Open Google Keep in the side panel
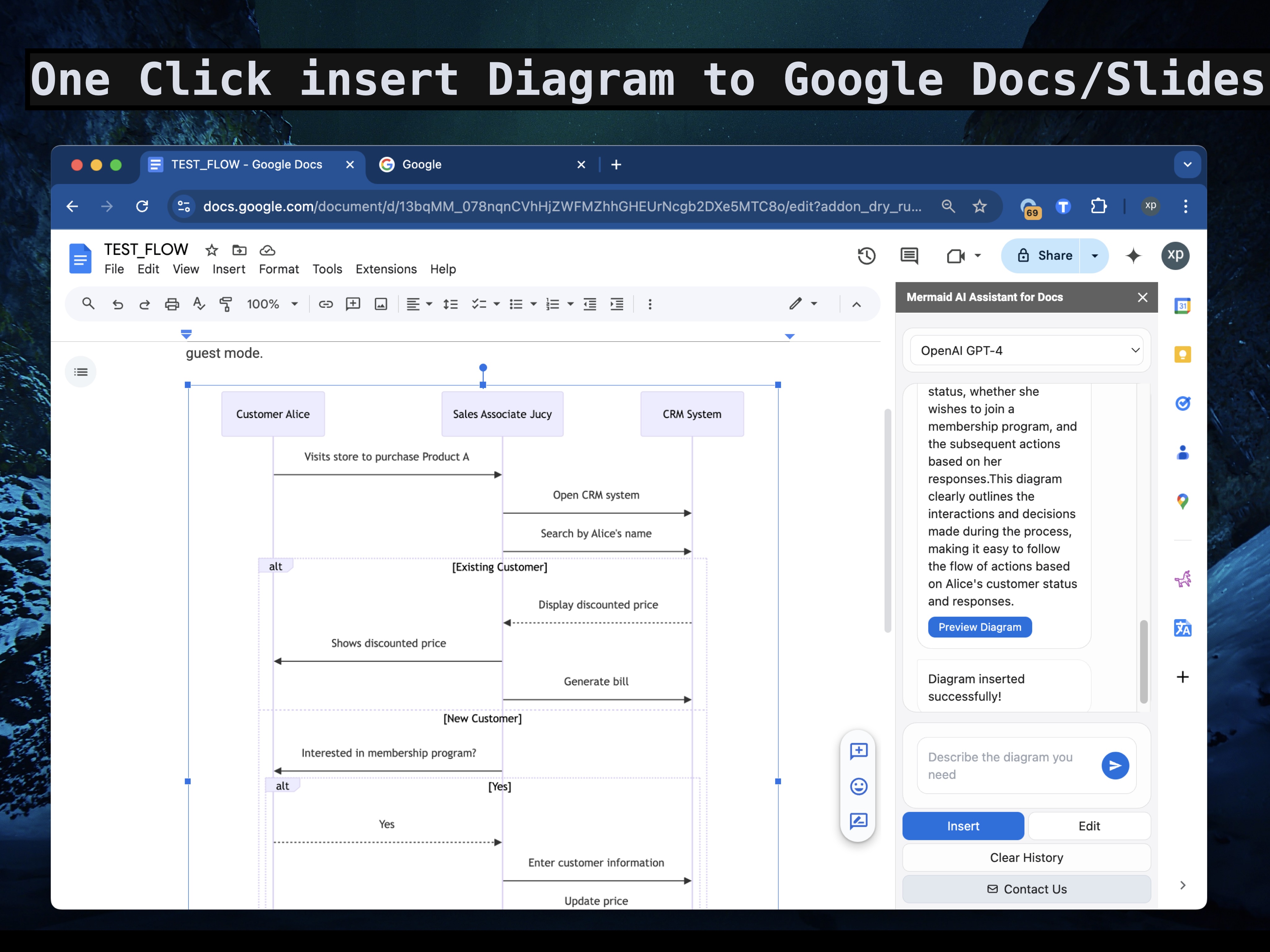The image size is (1270, 952). click(x=1183, y=355)
